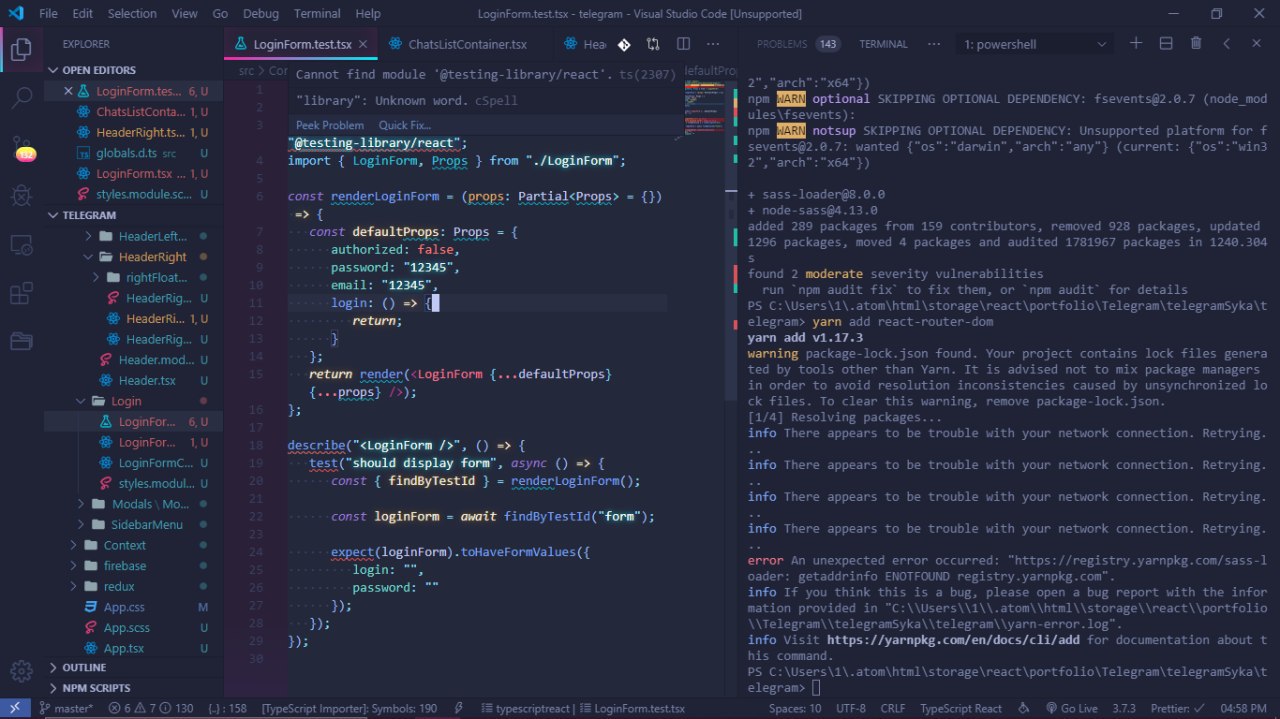
Task: Open editor more actions ellipsis
Action: coord(713,45)
